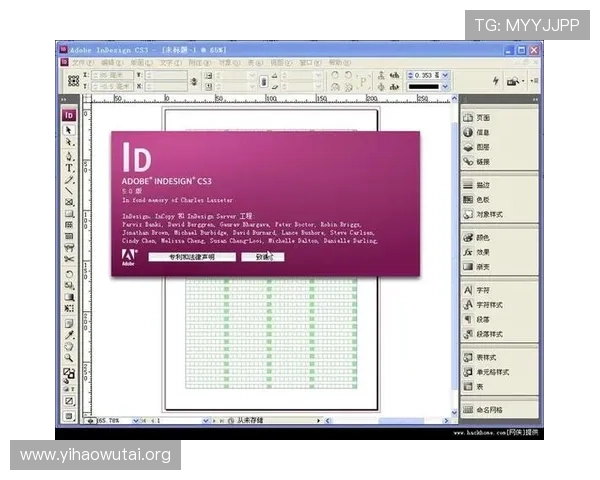Expand the collapsed toolbox using double arrows
This screenshot has width=600, height=480.
(x=63, y=100)
